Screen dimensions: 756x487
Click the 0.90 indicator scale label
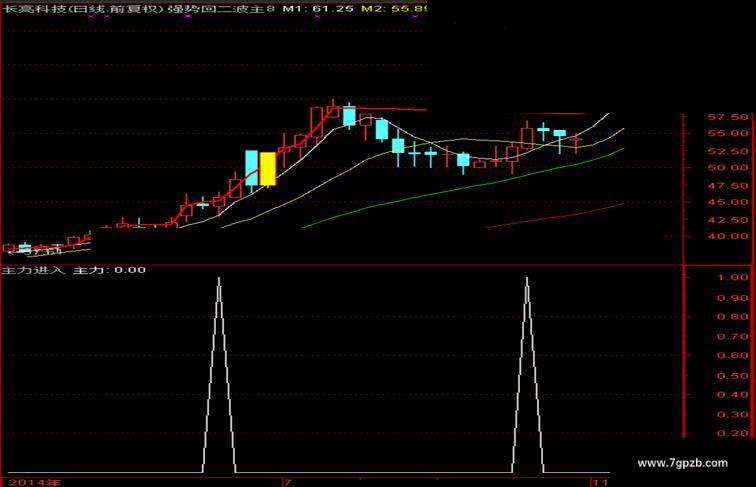click(x=733, y=298)
